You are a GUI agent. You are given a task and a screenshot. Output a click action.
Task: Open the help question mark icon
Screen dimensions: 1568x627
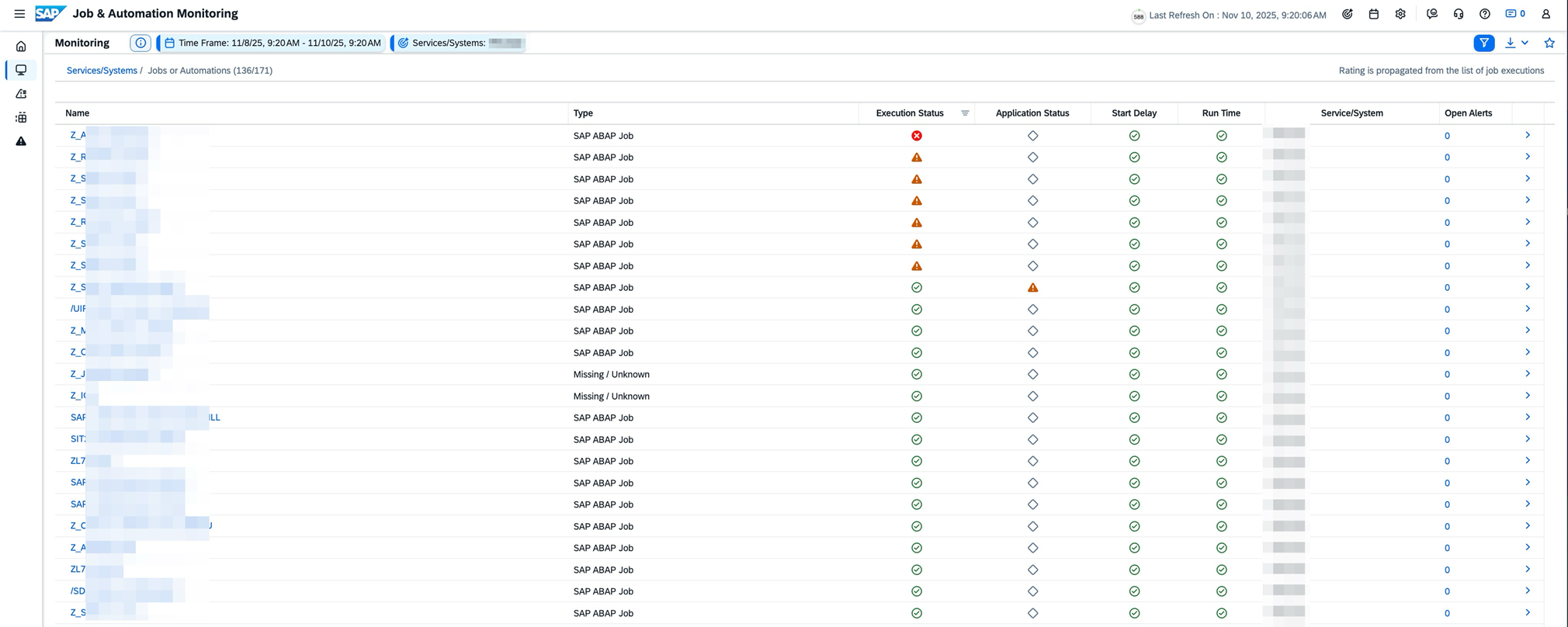1484,14
